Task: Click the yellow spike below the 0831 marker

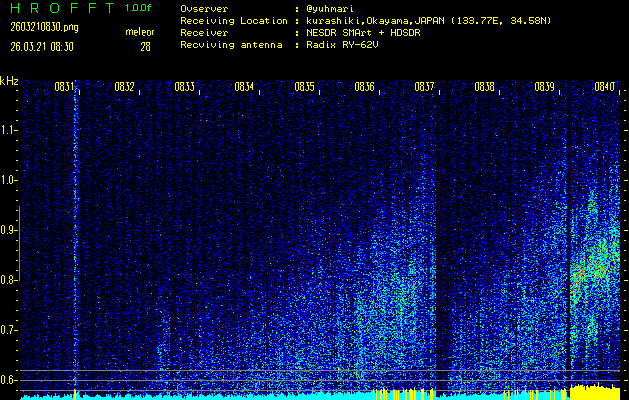Action: (75, 394)
